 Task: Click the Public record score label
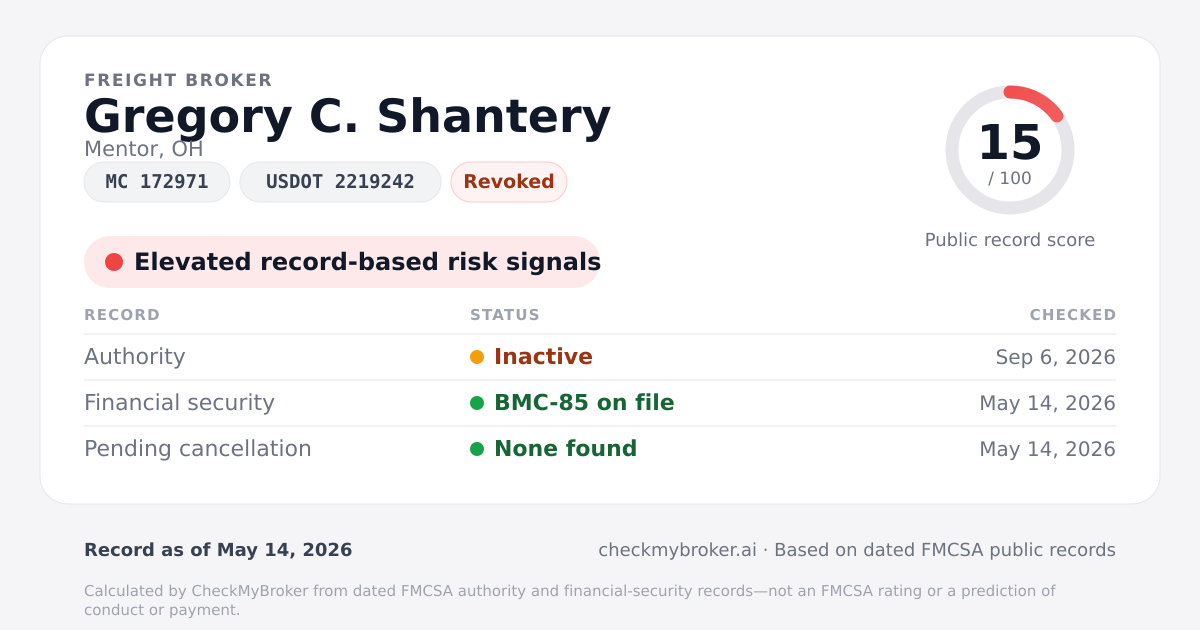click(1010, 240)
